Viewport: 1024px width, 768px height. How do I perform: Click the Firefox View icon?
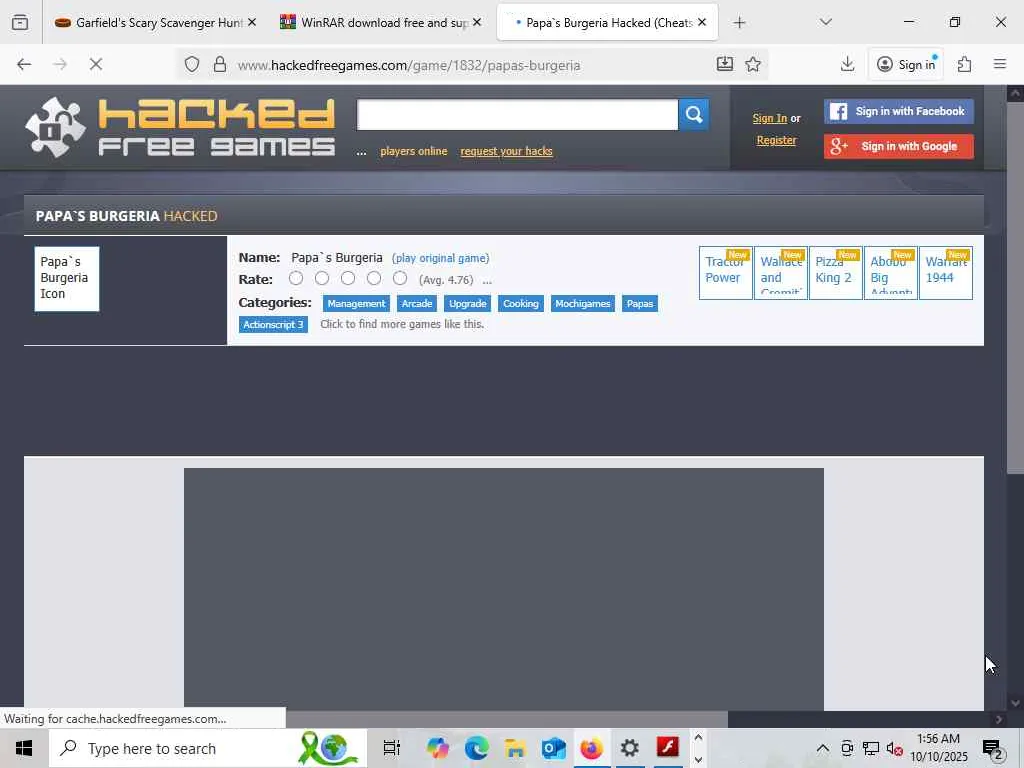(20, 22)
